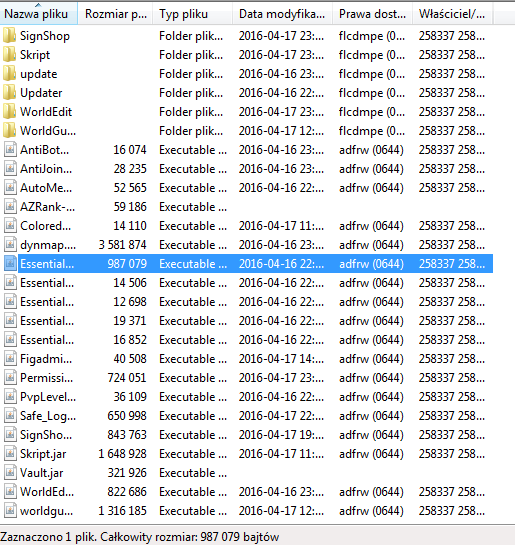Click the dynmap file icon
The image size is (515, 545).
pyautogui.click(x=10, y=245)
